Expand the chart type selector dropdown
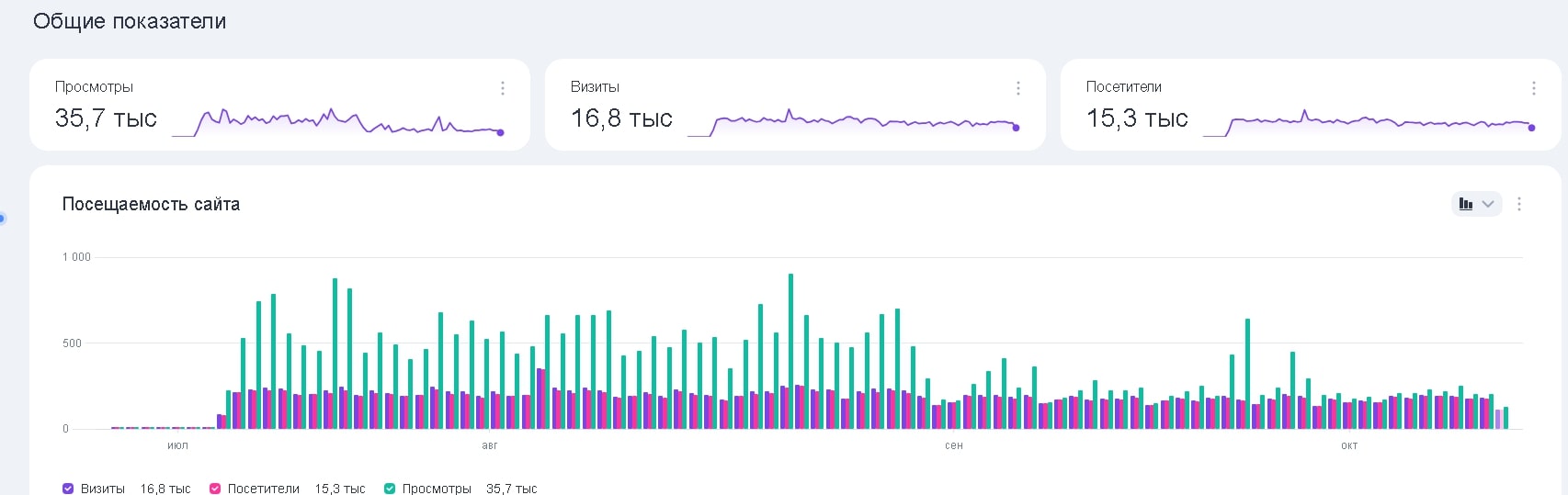Screen dimensions: 1568x495 coord(1476,204)
